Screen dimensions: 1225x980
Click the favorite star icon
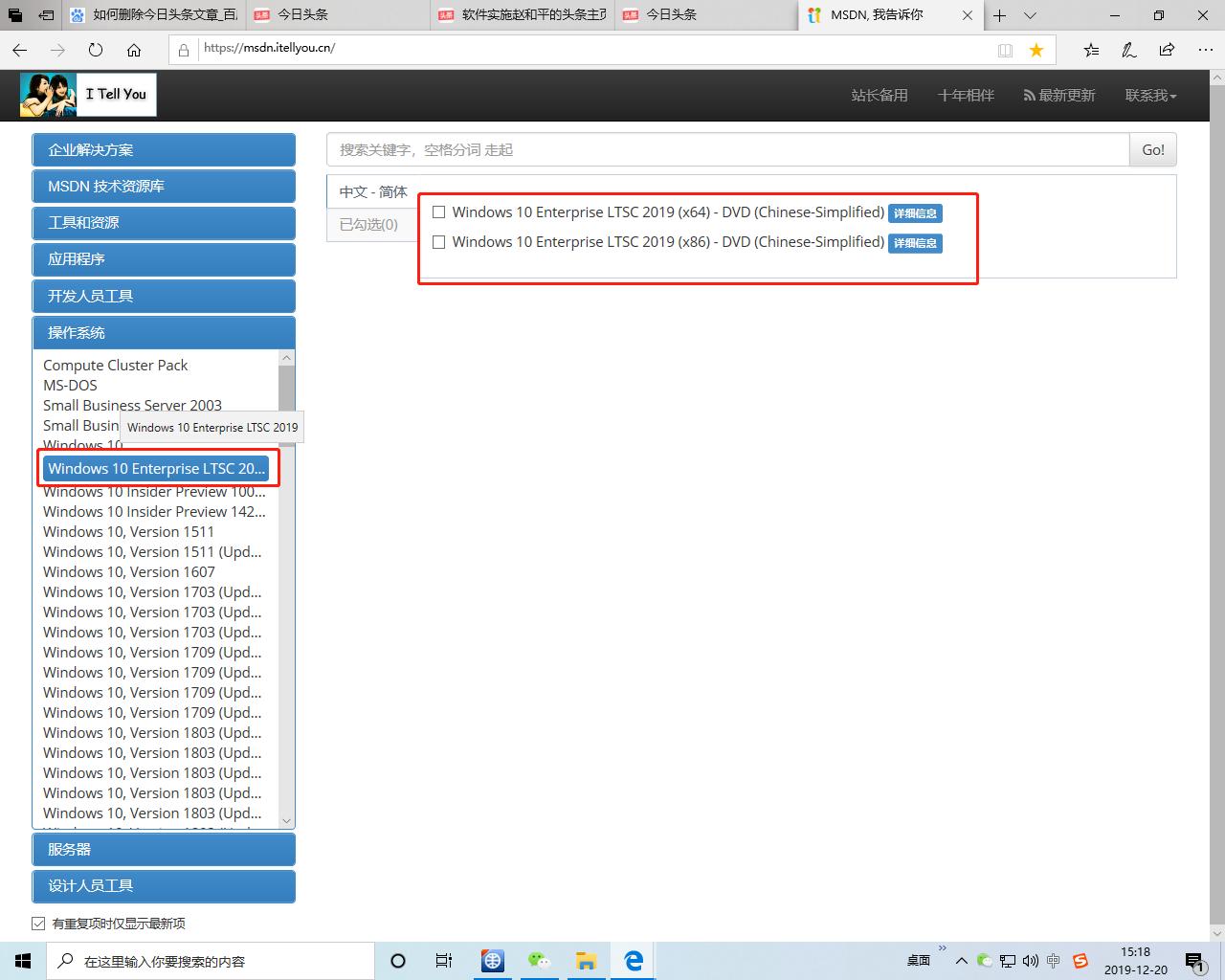(x=1036, y=50)
